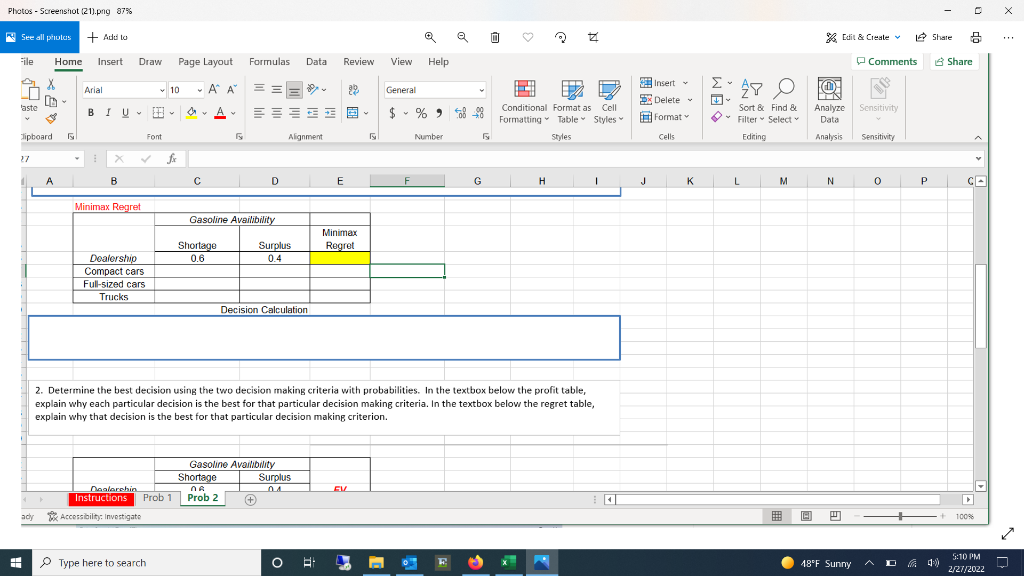1024x576 pixels.
Task: Open the Comments panel
Action: 888,61
